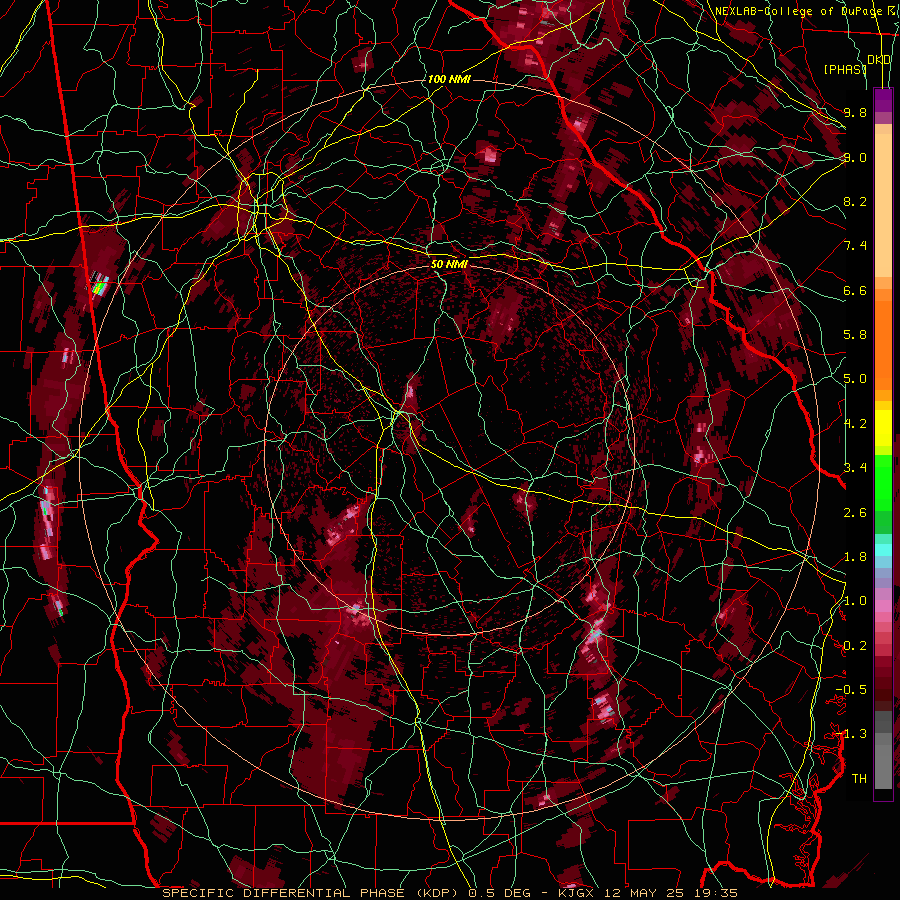
Task: Click the "0.5 DEG" elevation text in caption
Action: pyautogui.click(x=499, y=893)
